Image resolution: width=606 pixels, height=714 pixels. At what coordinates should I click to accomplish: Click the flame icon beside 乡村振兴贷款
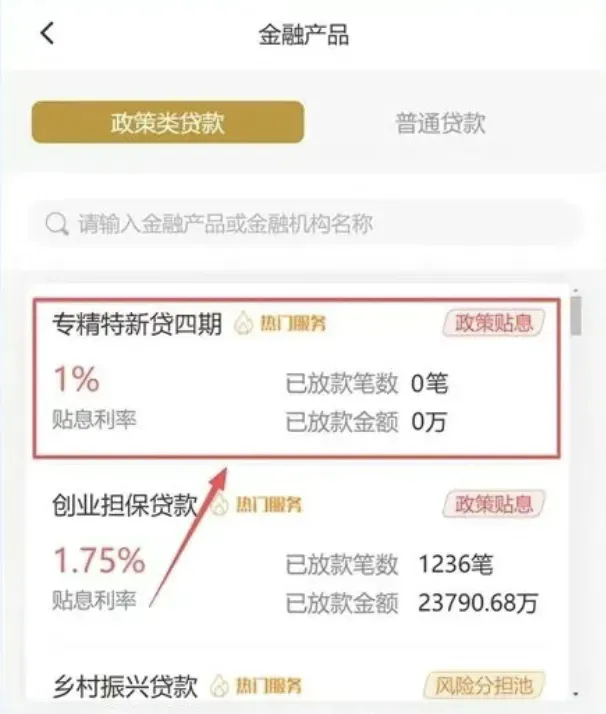point(219,686)
